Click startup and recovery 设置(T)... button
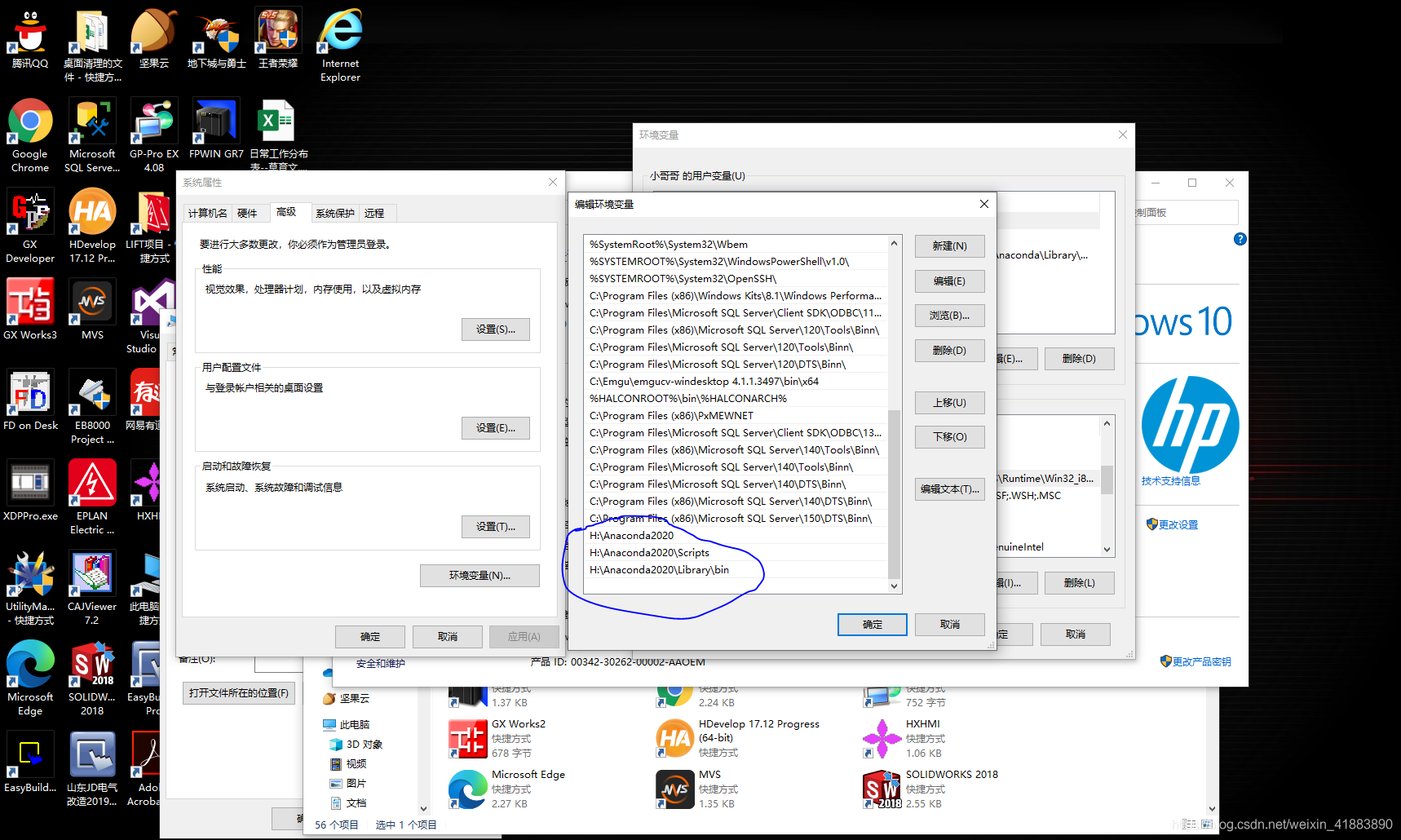Screen dimensions: 1401x840 [x=495, y=527]
